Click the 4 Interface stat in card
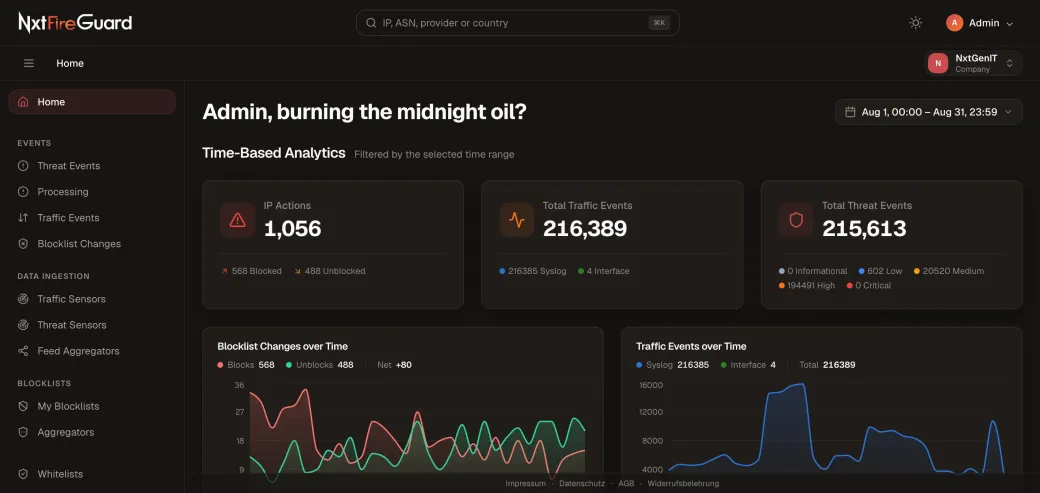The height and width of the screenshot is (493, 1040). 604,271
